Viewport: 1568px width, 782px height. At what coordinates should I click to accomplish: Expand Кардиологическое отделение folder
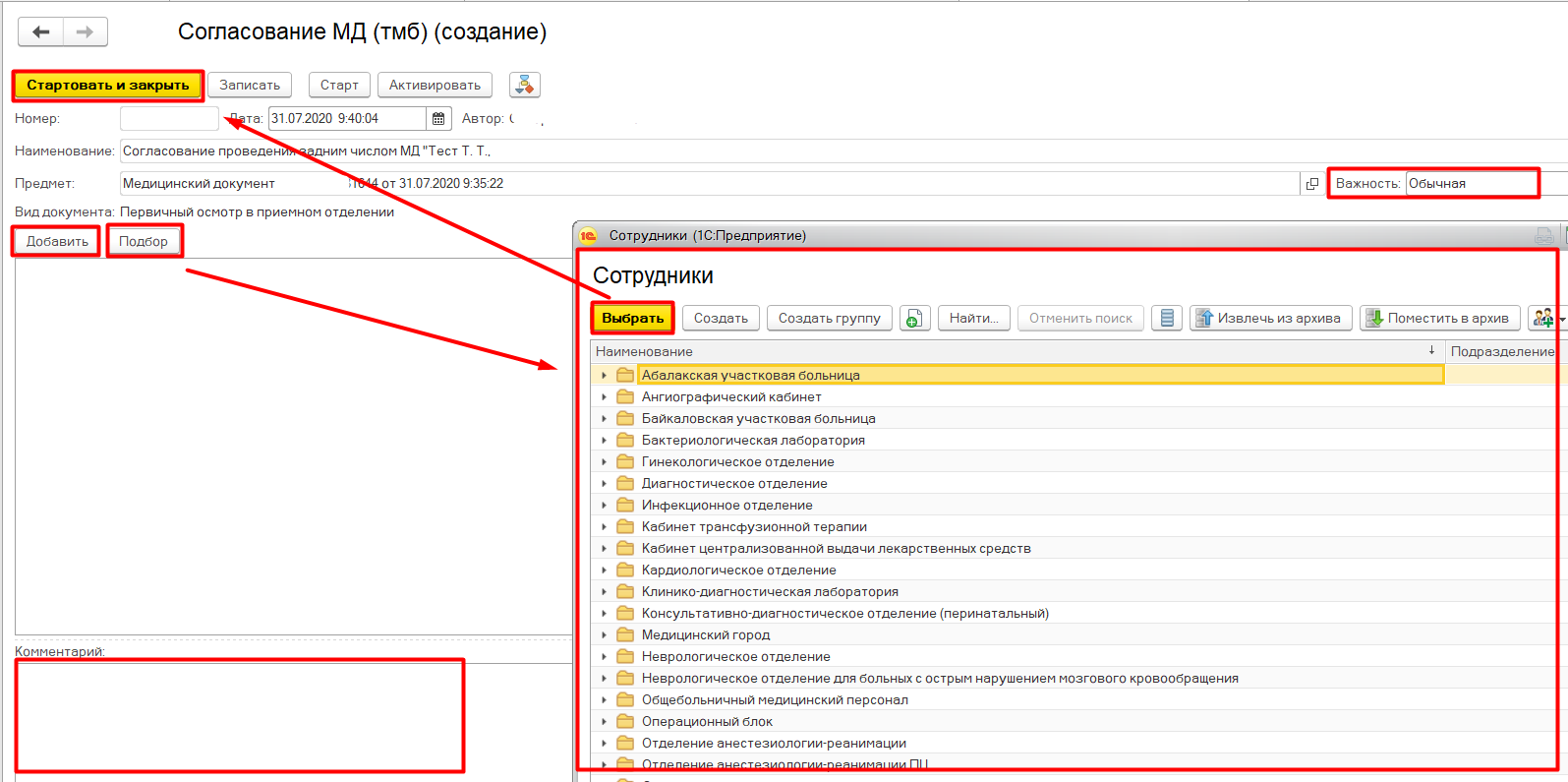pyautogui.click(x=604, y=570)
